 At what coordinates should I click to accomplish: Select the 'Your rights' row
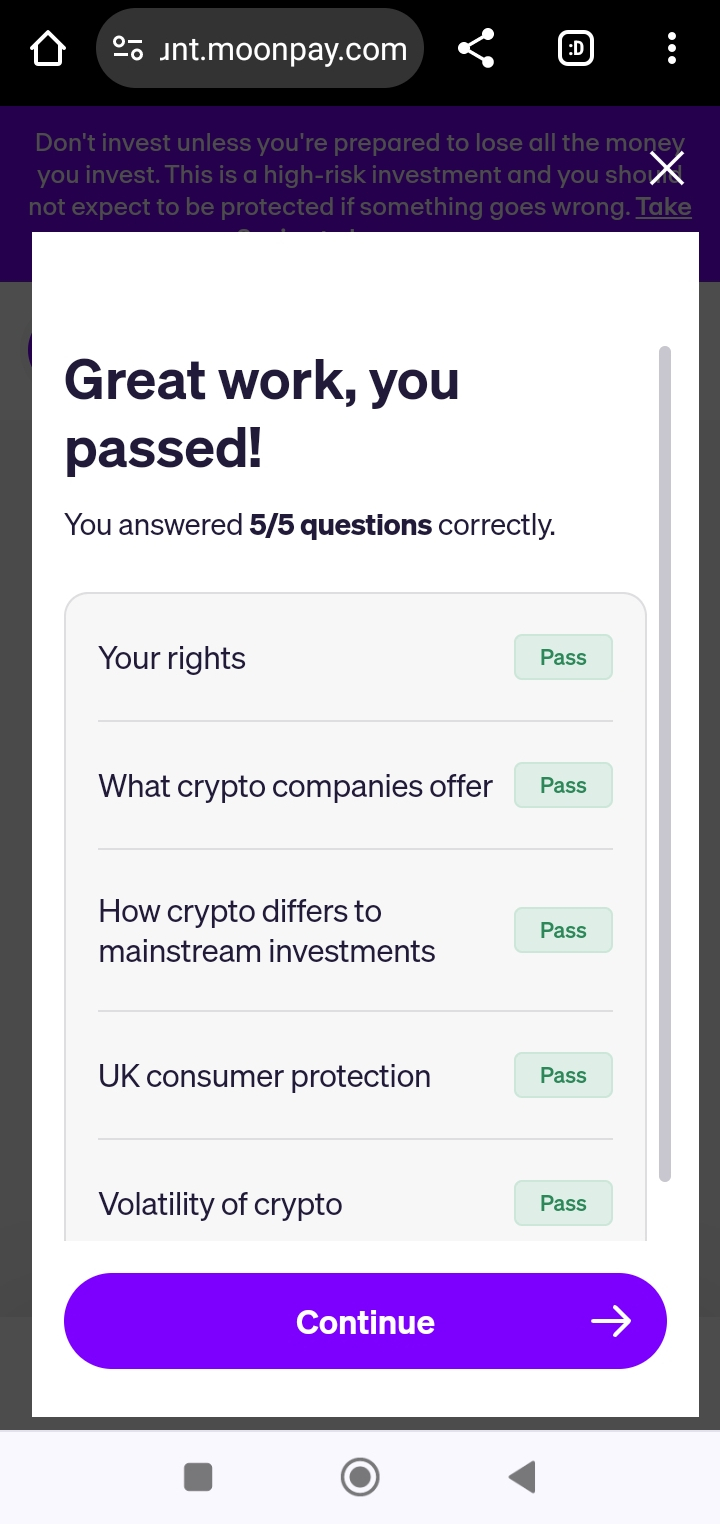(355, 658)
